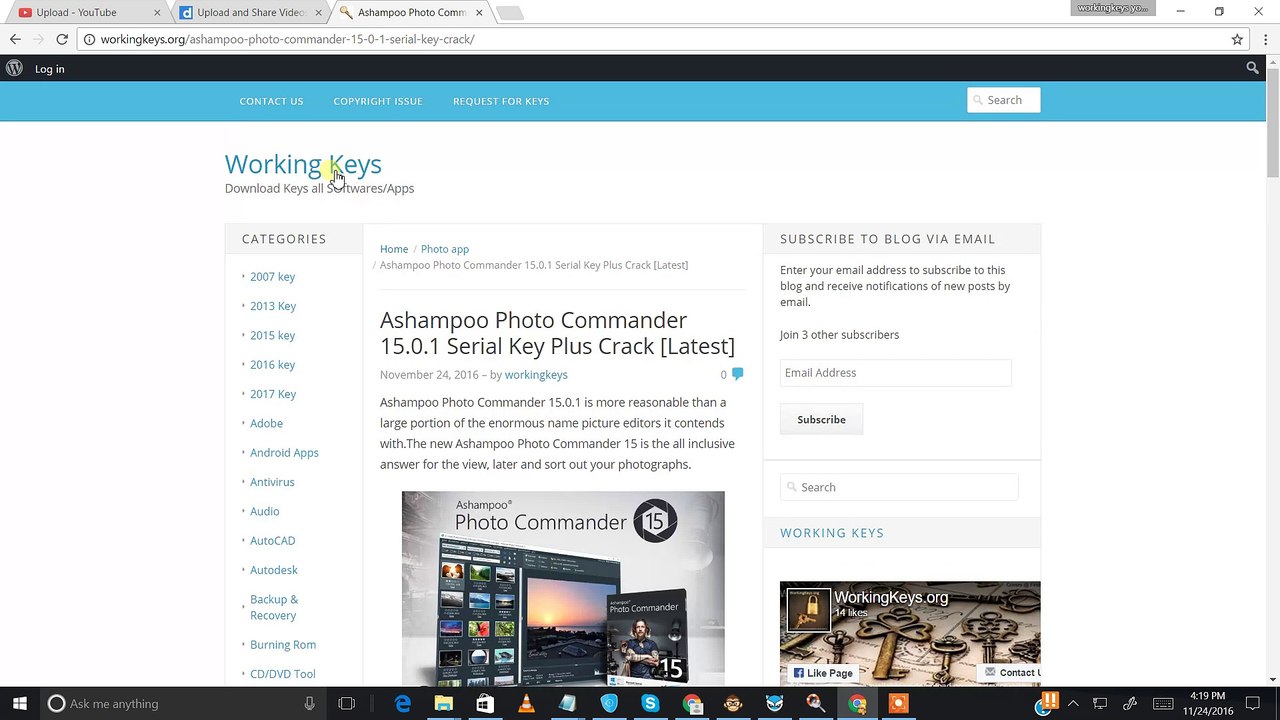The width and height of the screenshot is (1280, 720).
Task: Open the 2017 Key category
Action: click(273, 394)
